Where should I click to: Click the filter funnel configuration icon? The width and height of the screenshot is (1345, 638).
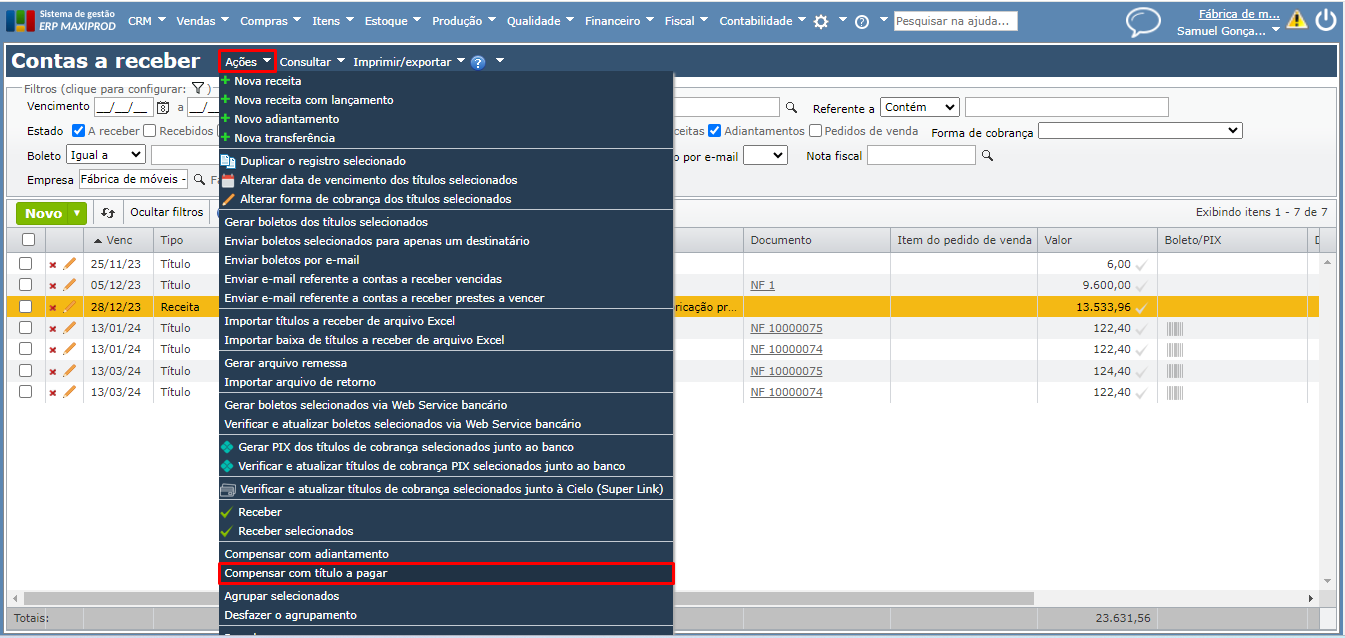point(198,89)
